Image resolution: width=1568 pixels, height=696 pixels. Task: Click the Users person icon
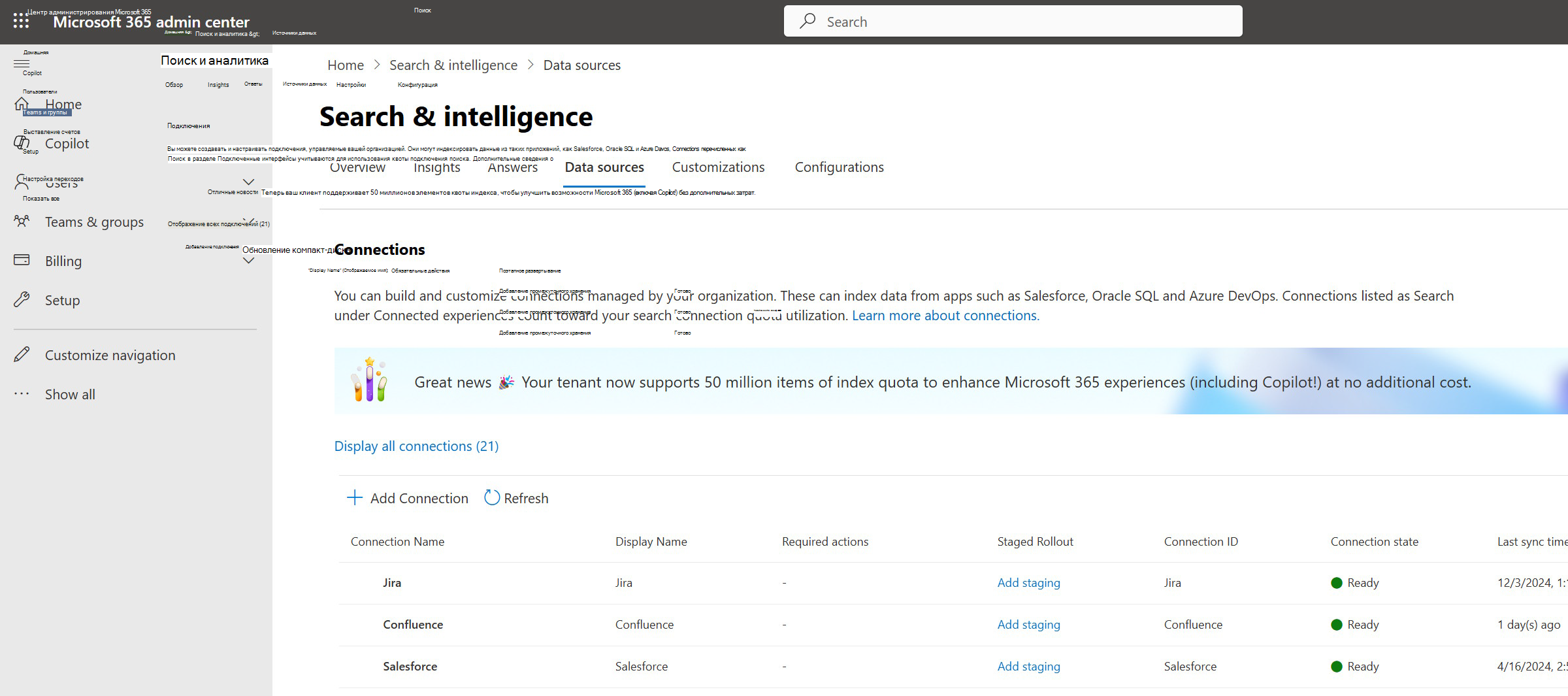pos(22,182)
